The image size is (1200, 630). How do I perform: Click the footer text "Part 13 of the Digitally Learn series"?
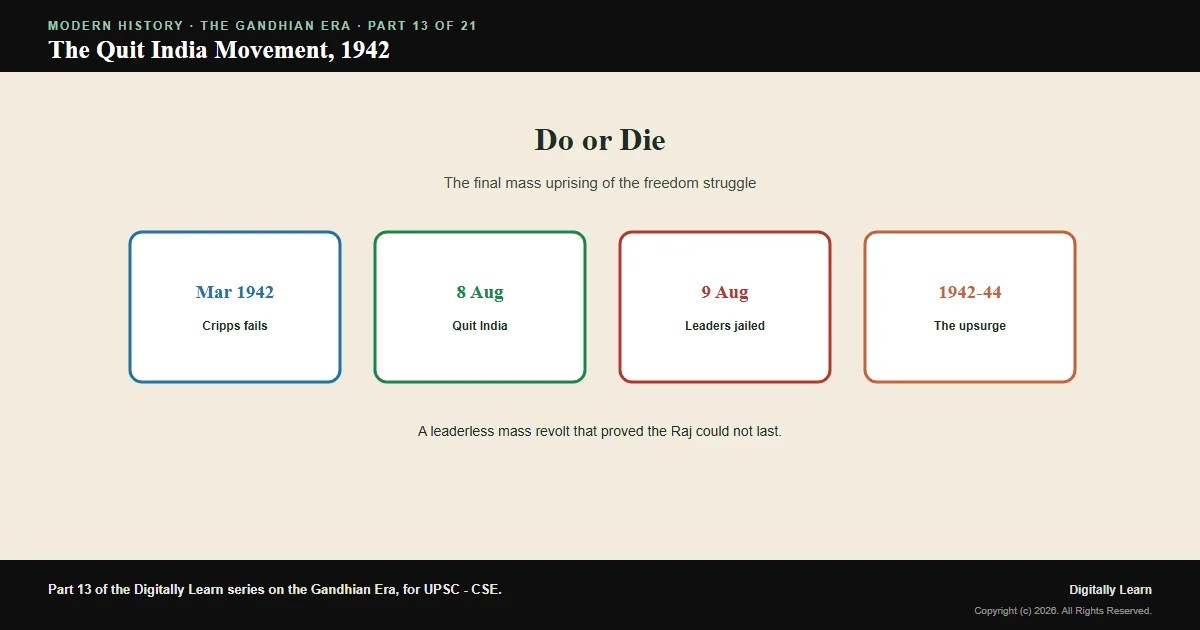pyautogui.click(x=275, y=589)
